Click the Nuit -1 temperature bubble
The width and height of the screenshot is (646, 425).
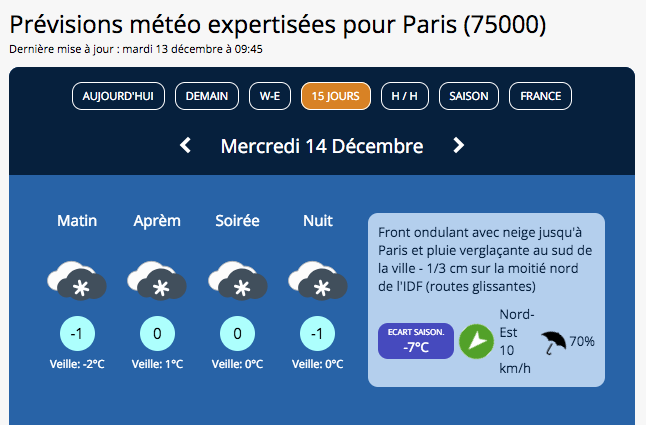click(x=318, y=333)
